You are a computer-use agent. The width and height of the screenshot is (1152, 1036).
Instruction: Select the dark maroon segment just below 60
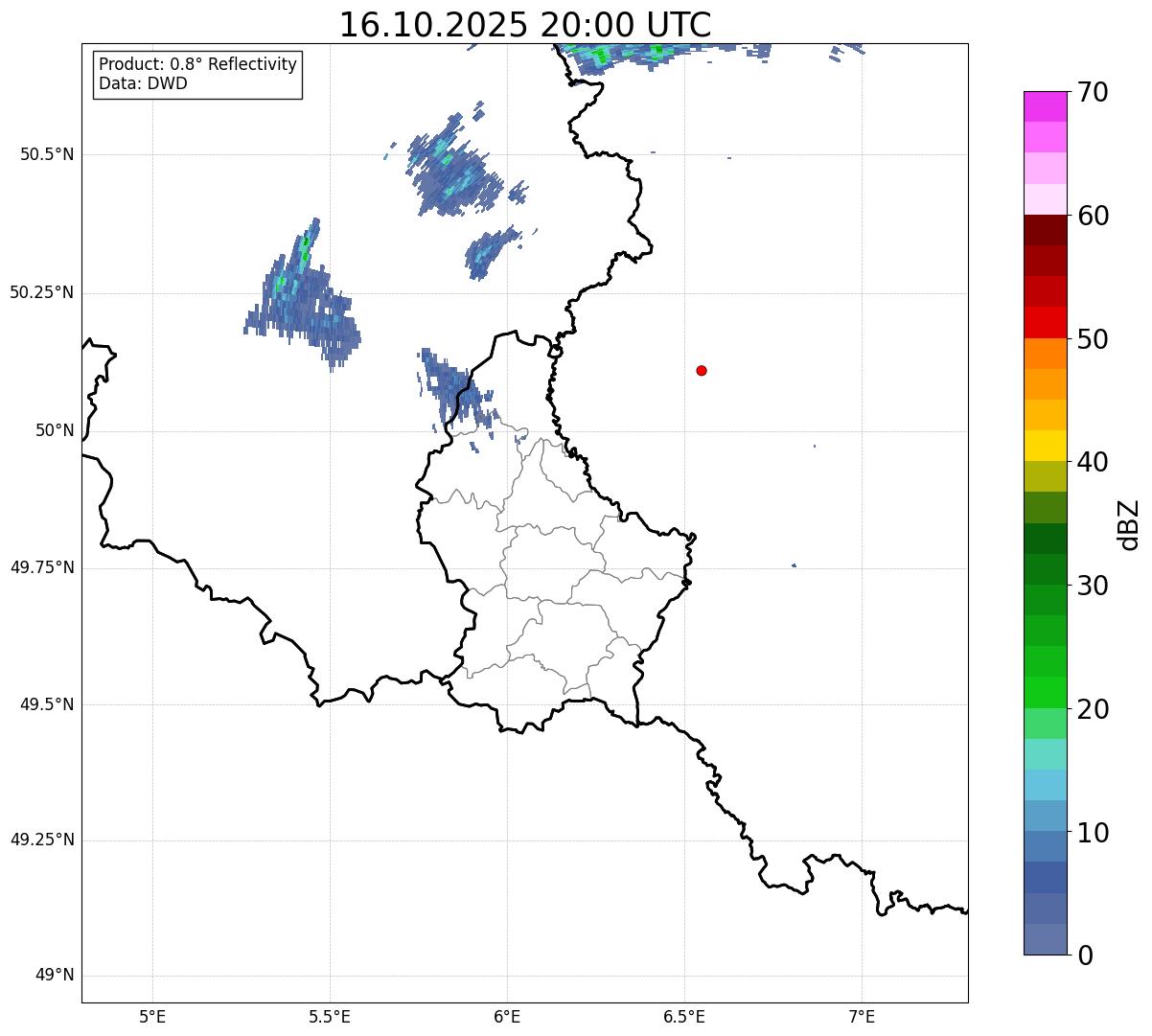coord(1045,230)
